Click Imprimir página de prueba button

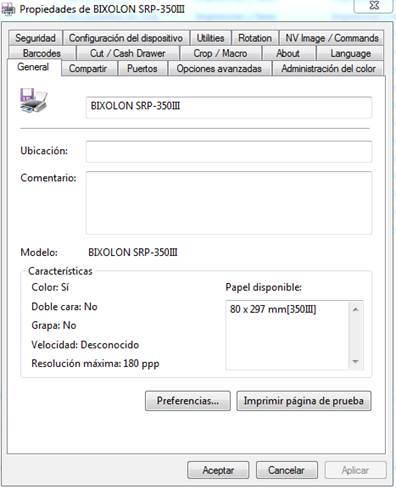304,401
